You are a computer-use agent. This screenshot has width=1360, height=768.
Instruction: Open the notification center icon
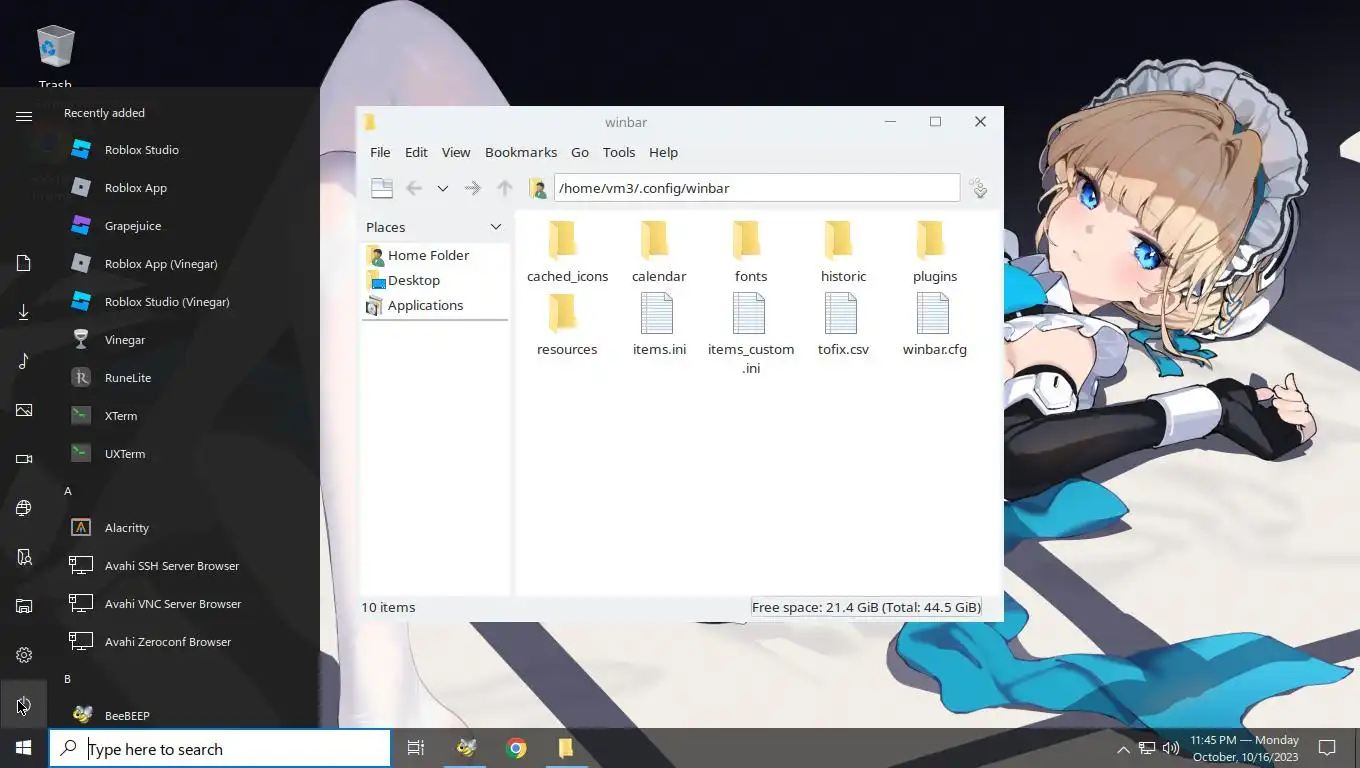coord(1327,748)
